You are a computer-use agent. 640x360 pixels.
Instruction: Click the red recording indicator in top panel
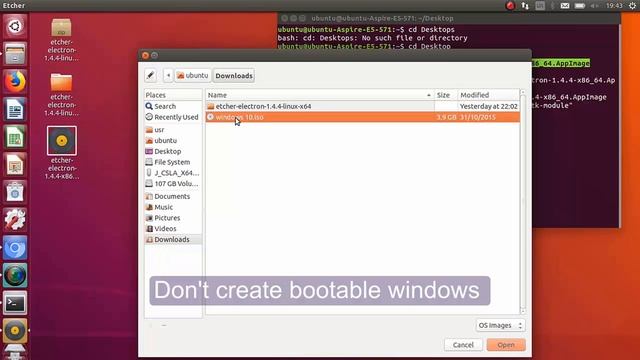(510, 6)
